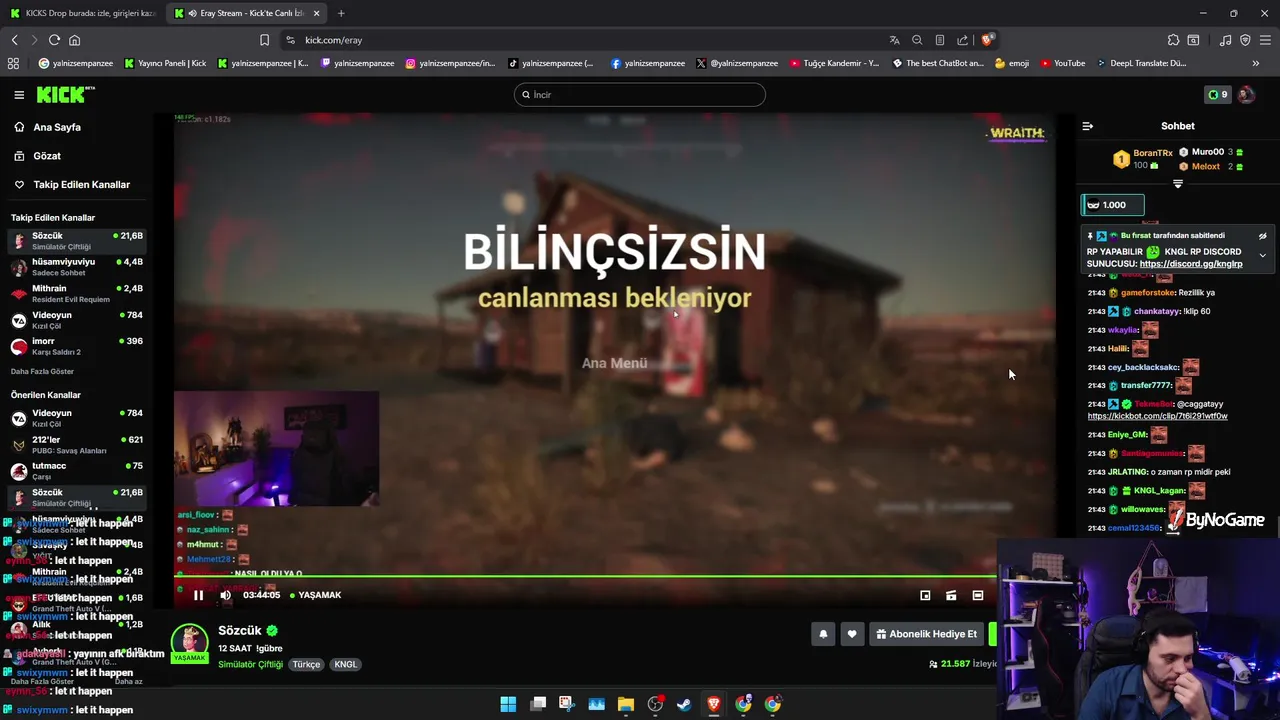Open the imorr channel

click(x=76, y=346)
